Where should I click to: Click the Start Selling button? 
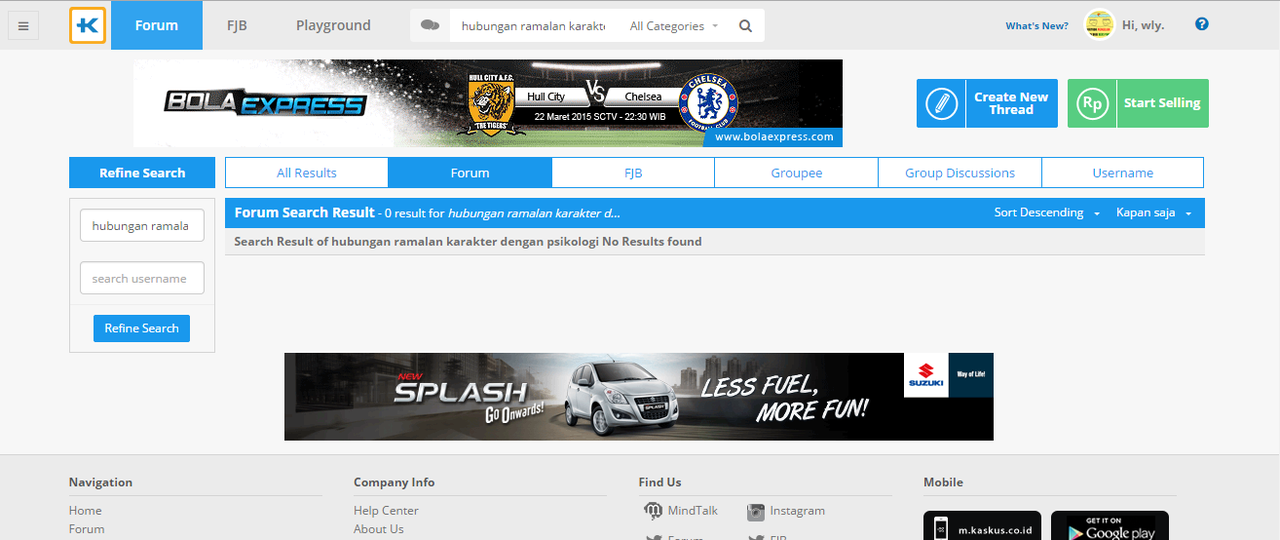pos(1138,103)
